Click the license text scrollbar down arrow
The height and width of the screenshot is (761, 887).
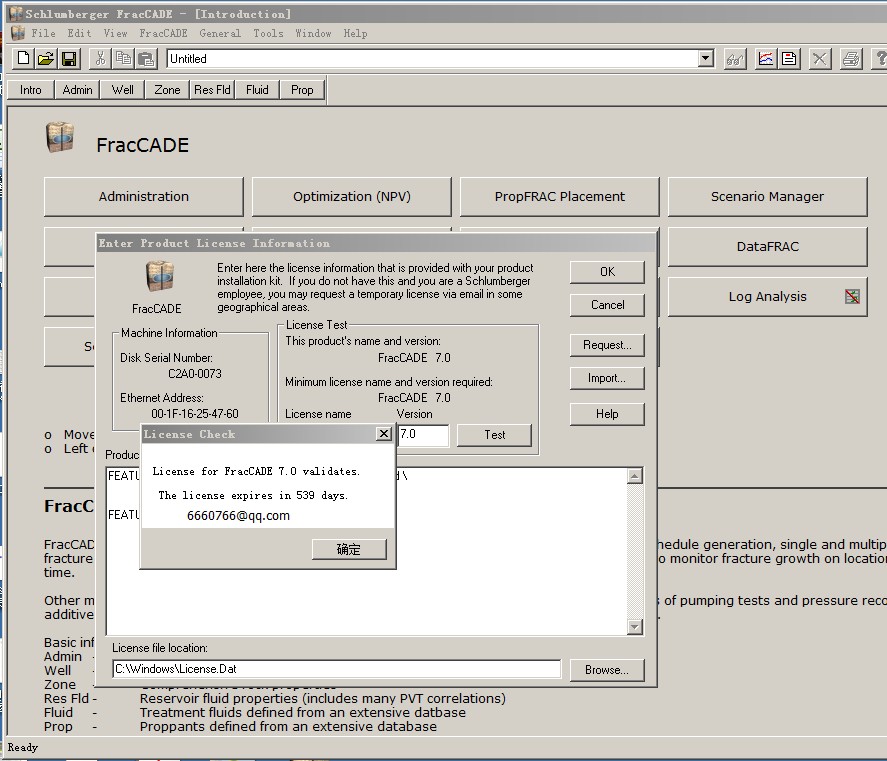[x=635, y=626]
